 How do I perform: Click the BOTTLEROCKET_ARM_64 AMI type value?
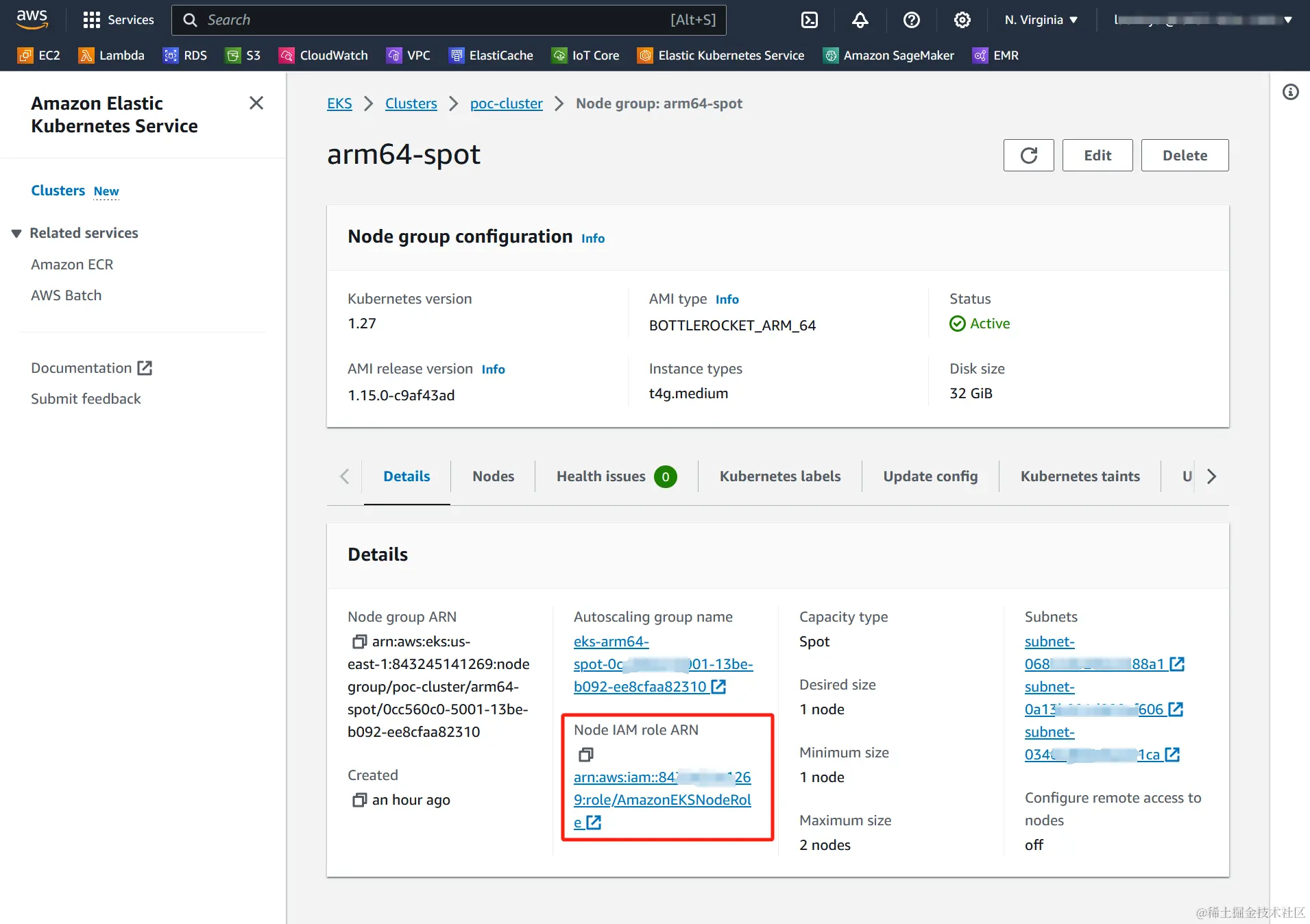(732, 326)
